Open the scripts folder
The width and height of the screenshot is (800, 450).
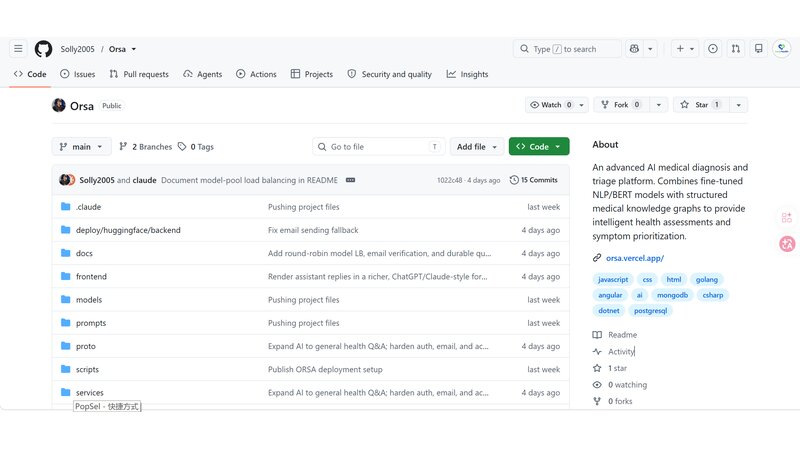(87, 369)
